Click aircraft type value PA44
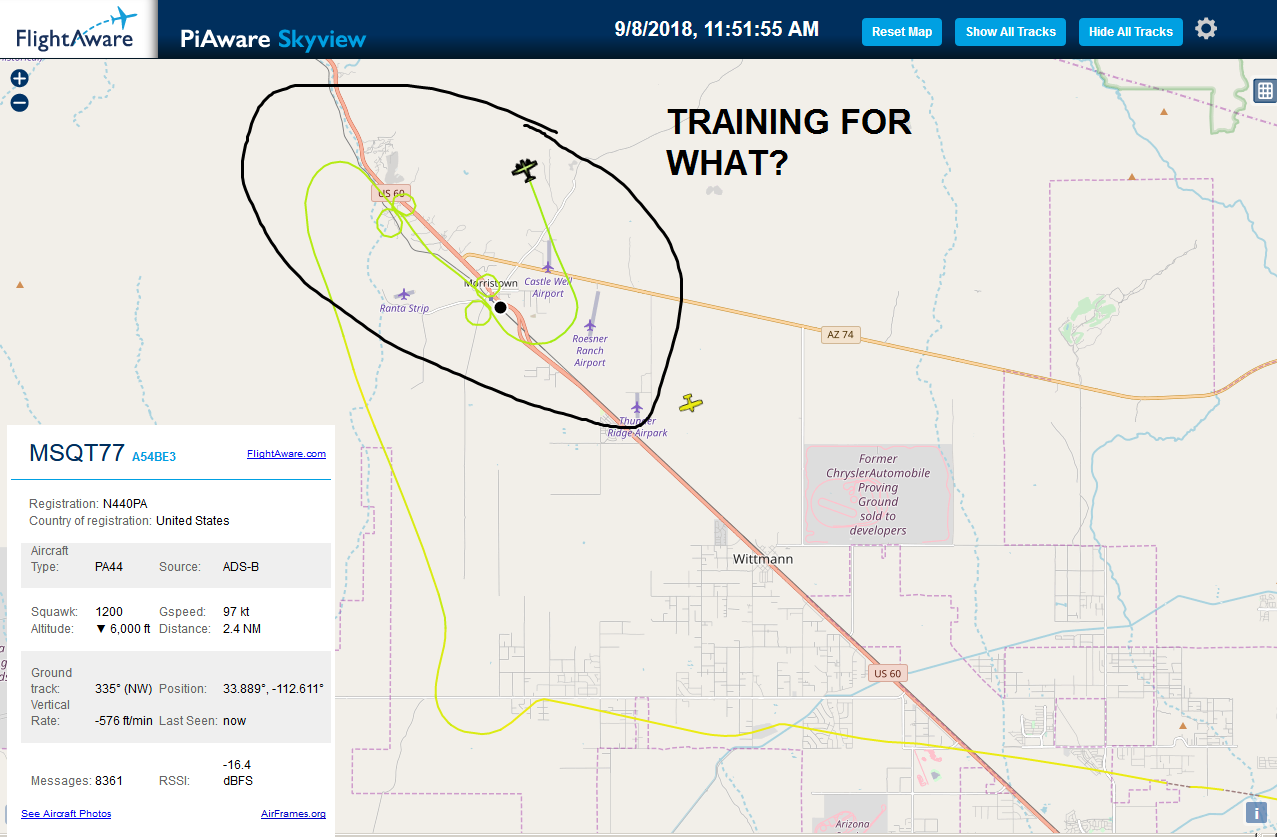 coord(109,567)
